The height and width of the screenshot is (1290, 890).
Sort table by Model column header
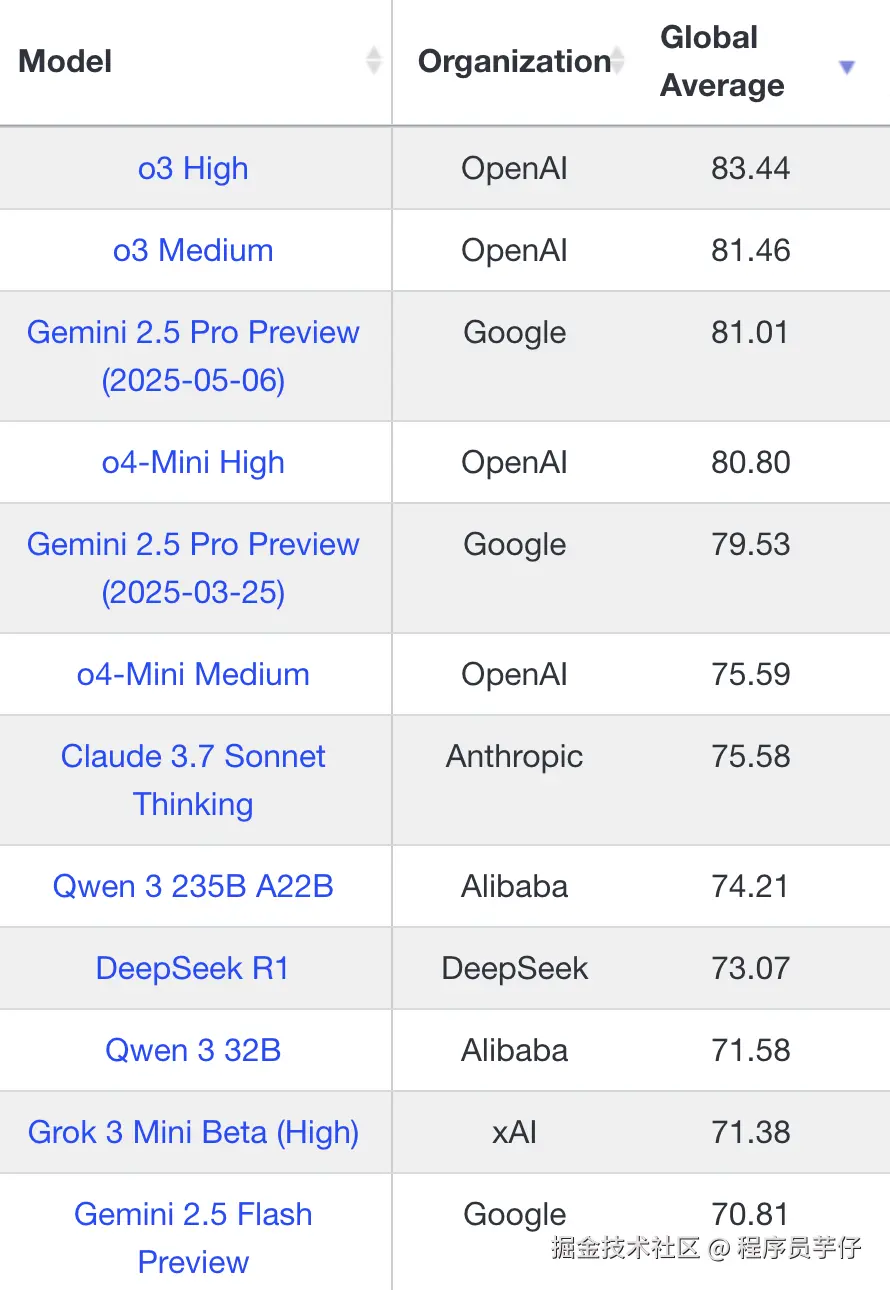pyautogui.click(x=65, y=61)
